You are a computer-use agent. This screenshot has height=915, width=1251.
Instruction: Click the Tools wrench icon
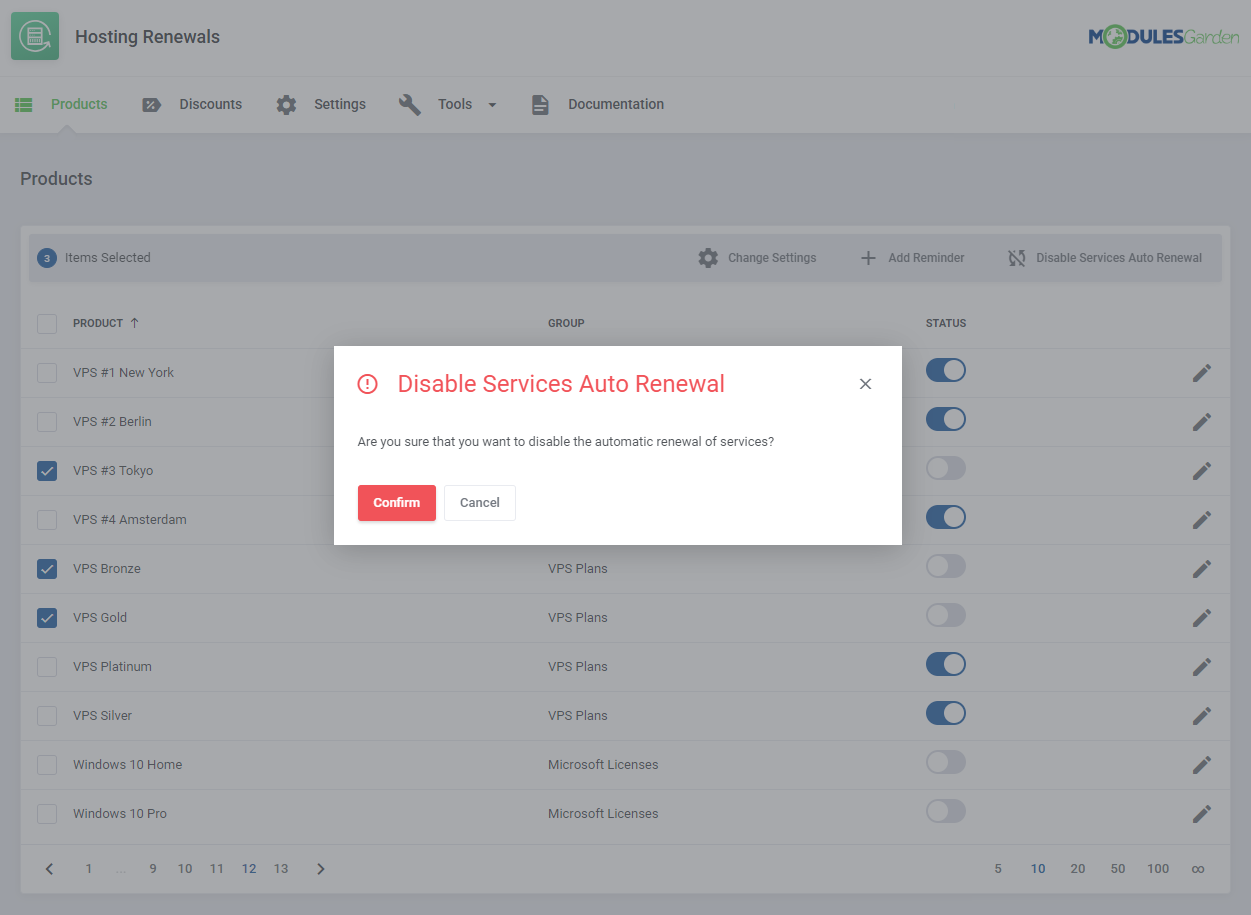coord(410,103)
